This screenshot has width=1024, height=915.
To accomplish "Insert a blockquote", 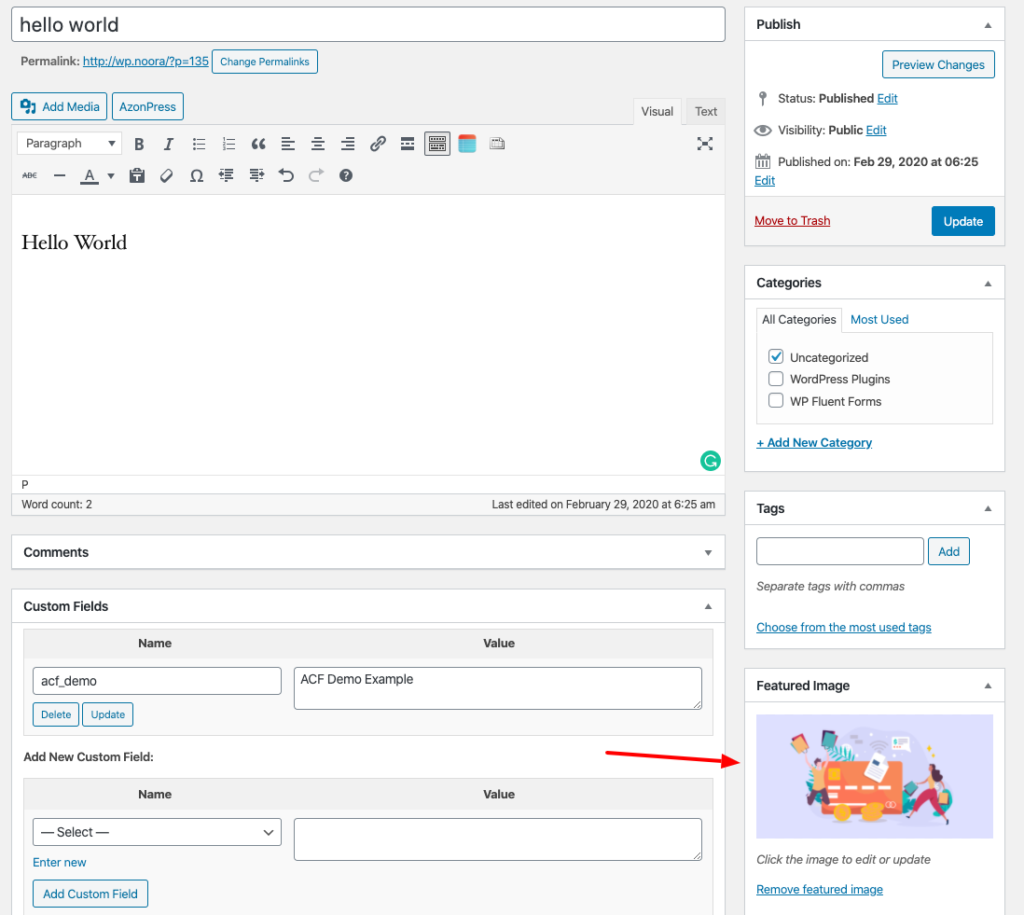I will pyautogui.click(x=258, y=144).
